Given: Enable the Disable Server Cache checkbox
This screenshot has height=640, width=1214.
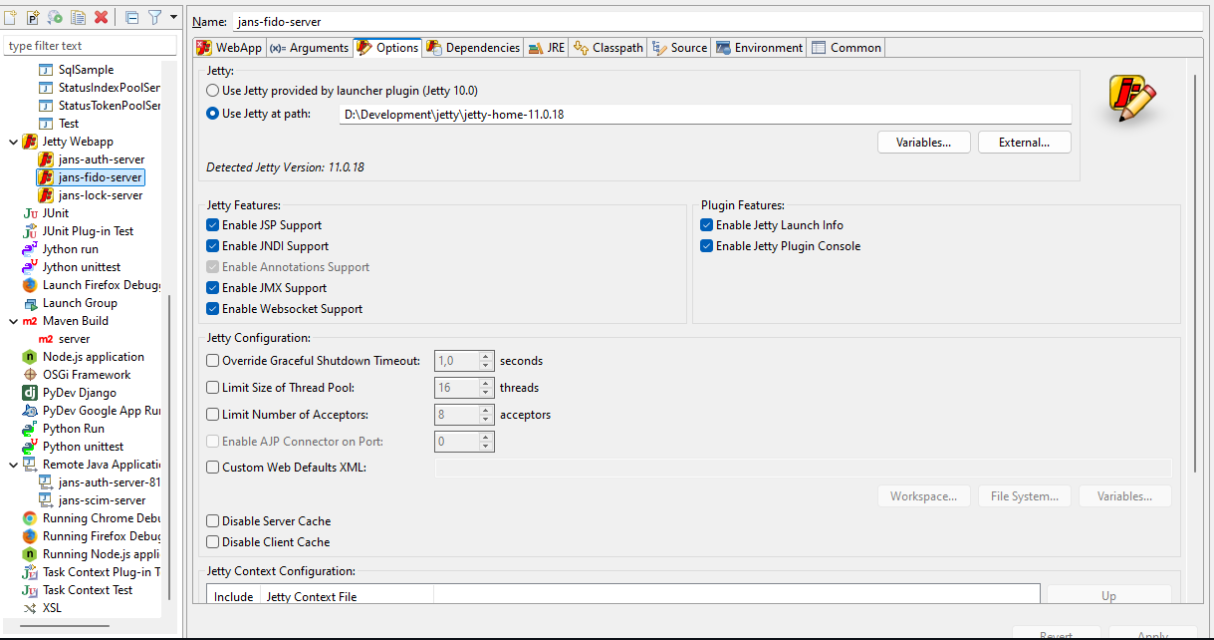Looking at the screenshot, I should [212, 521].
